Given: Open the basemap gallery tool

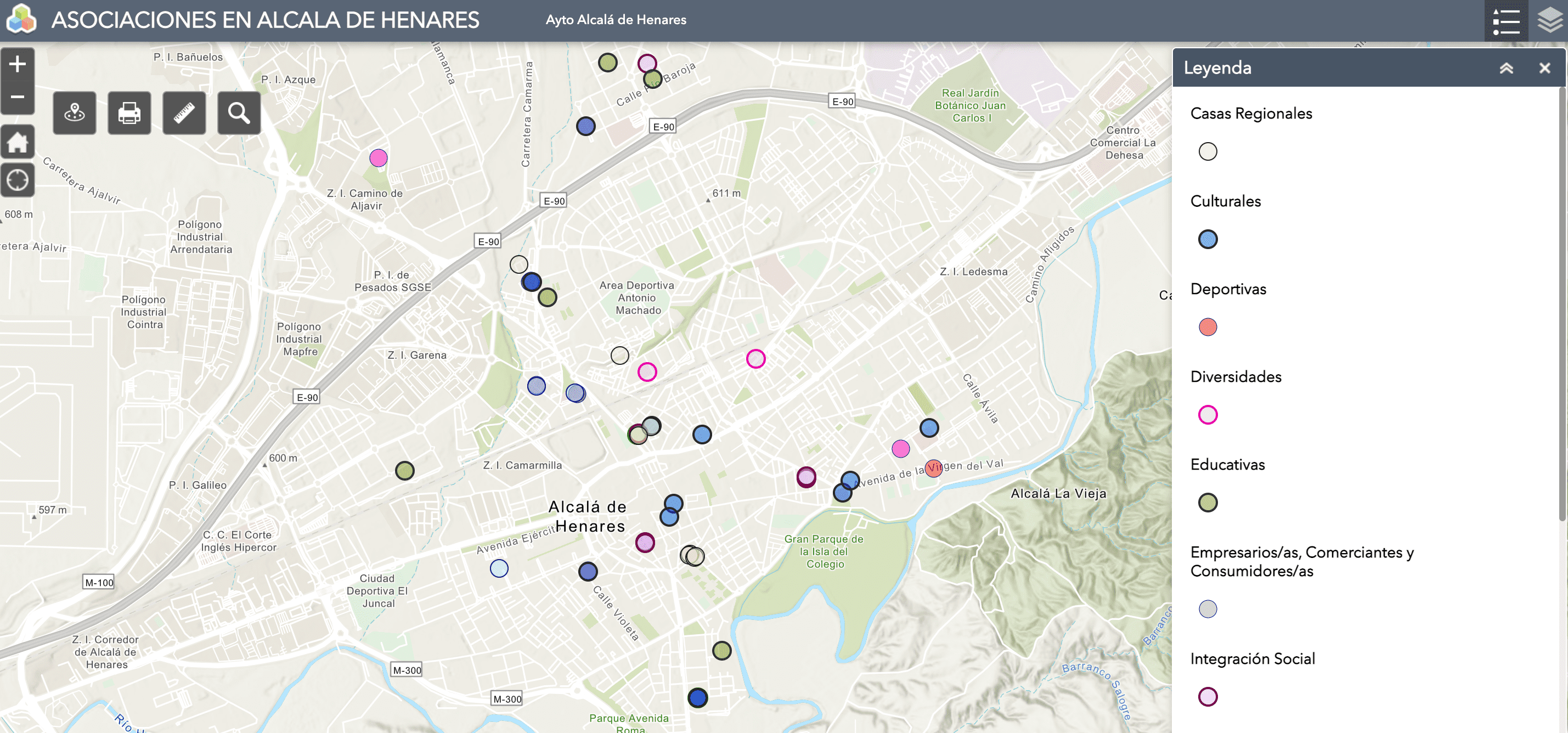Looking at the screenshot, I should 74,113.
